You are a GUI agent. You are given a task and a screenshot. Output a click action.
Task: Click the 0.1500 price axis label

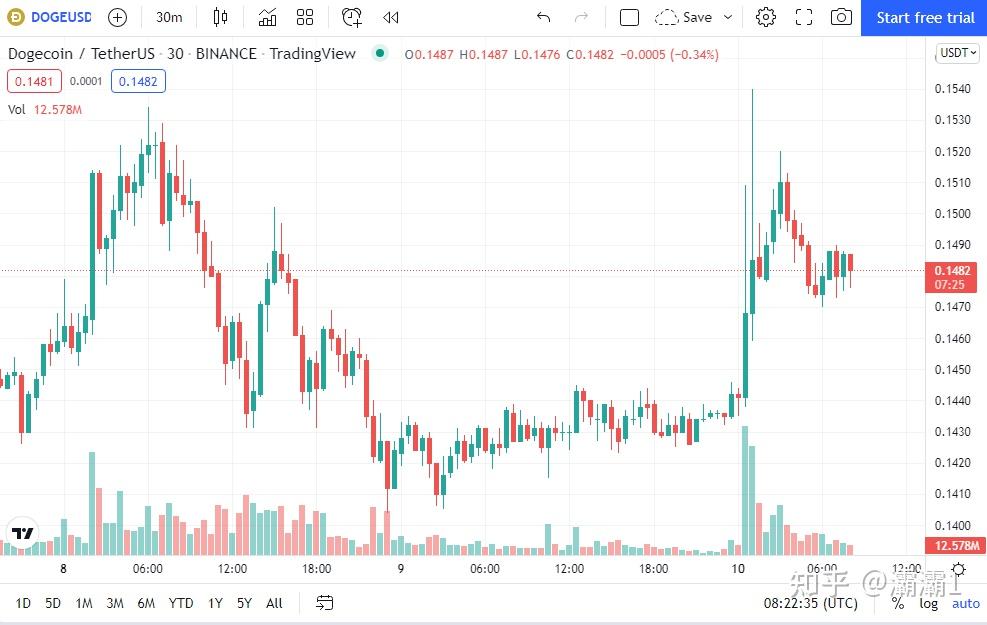(952, 213)
